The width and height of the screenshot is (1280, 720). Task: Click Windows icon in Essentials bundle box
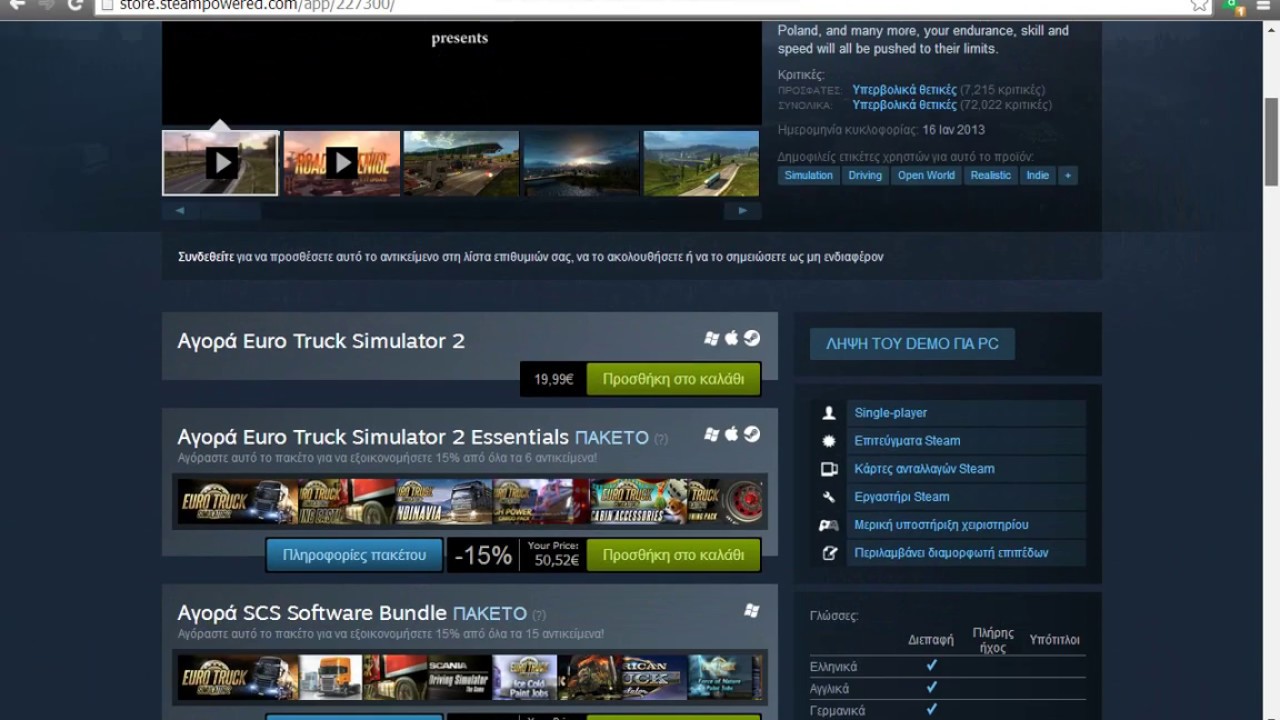pyautogui.click(x=711, y=435)
